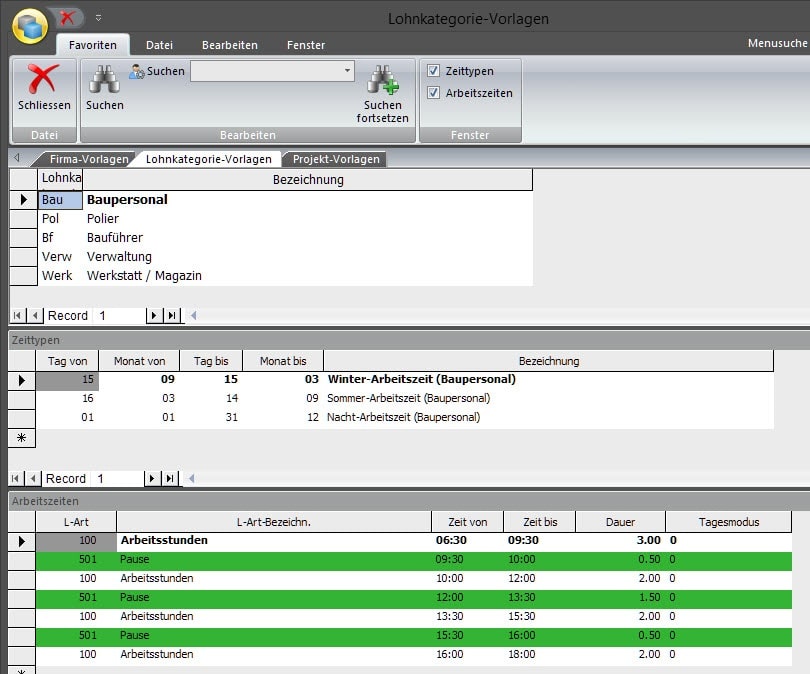This screenshot has width=810, height=674.
Task: Go to previous record in Zeittypen navigator
Action: point(33,479)
